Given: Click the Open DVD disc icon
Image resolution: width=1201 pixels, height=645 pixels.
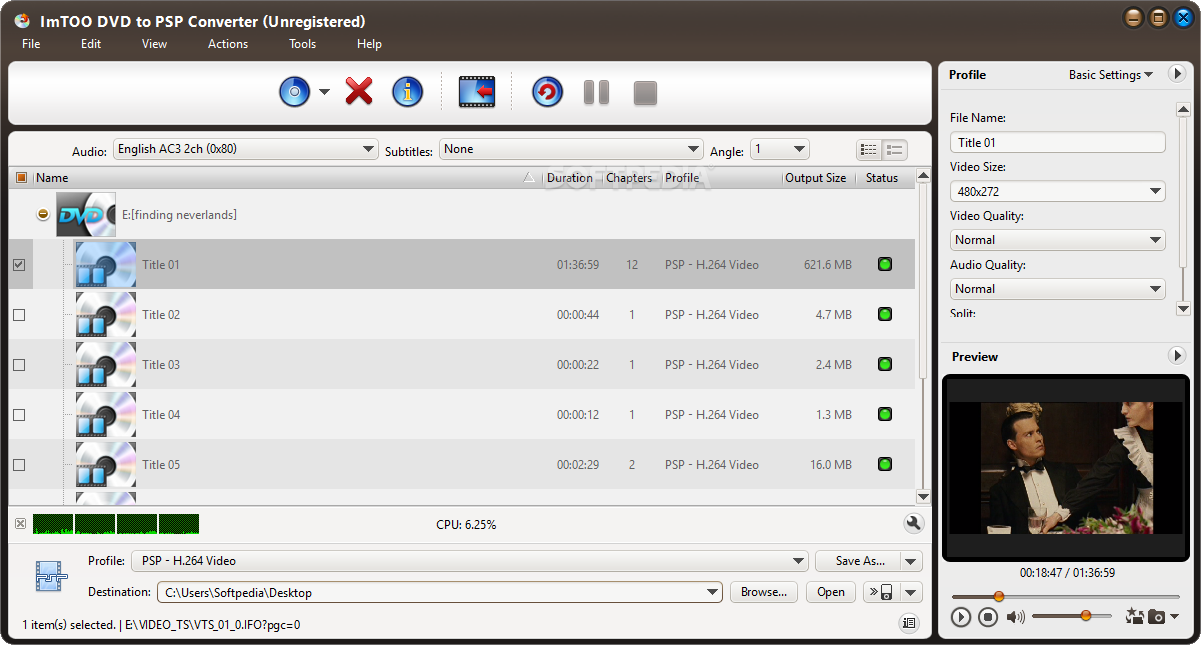Looking at the screenshot, I should 294,93.
